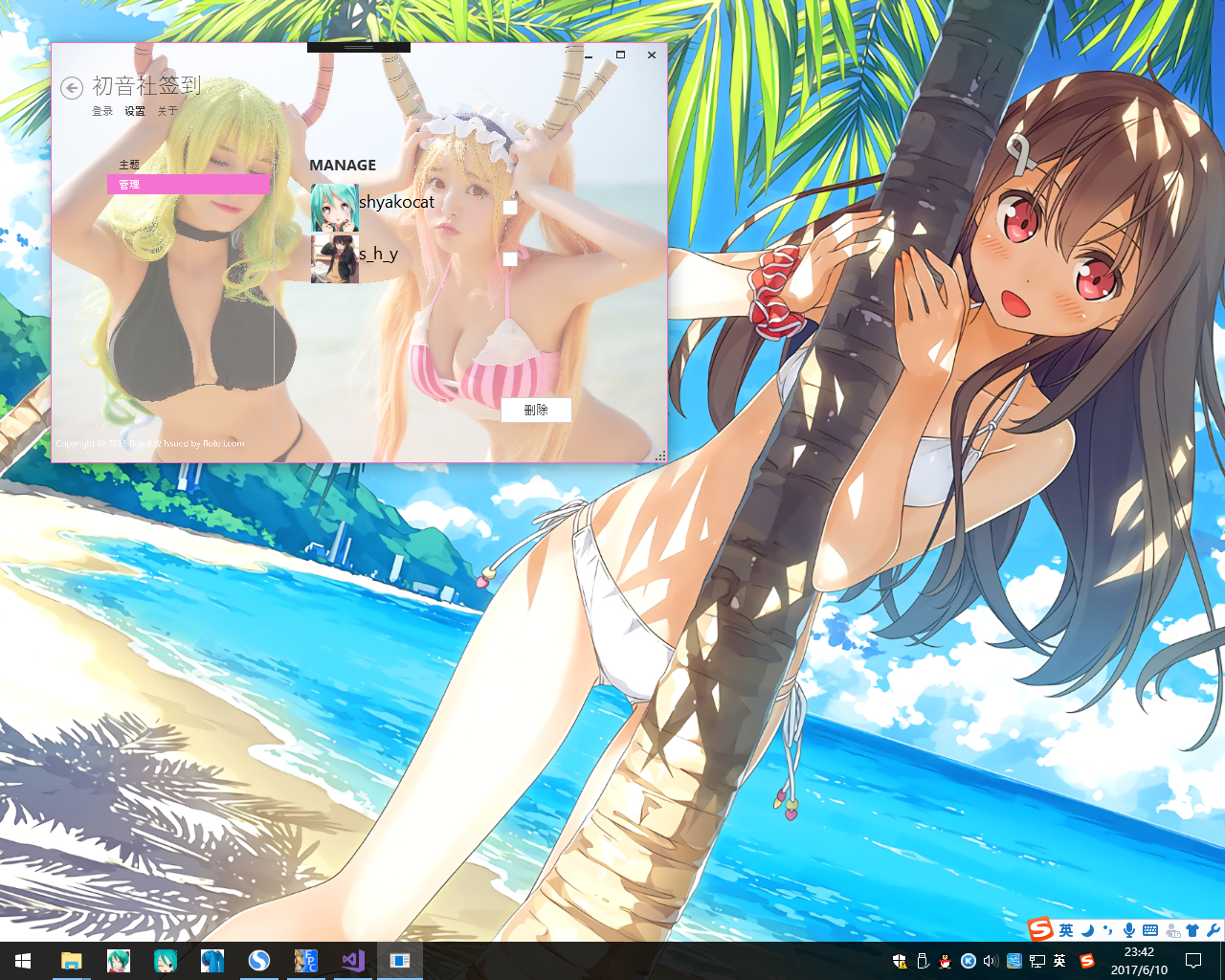Go back using the circled arrow

[72, 88]
